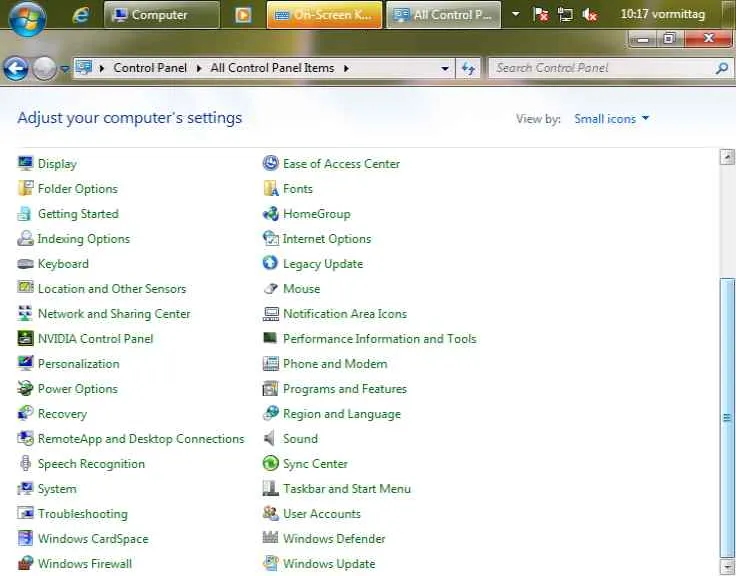Click the Back navigation button
The width and height of the screenshot is (736, 576).
(x=15, y=69)
